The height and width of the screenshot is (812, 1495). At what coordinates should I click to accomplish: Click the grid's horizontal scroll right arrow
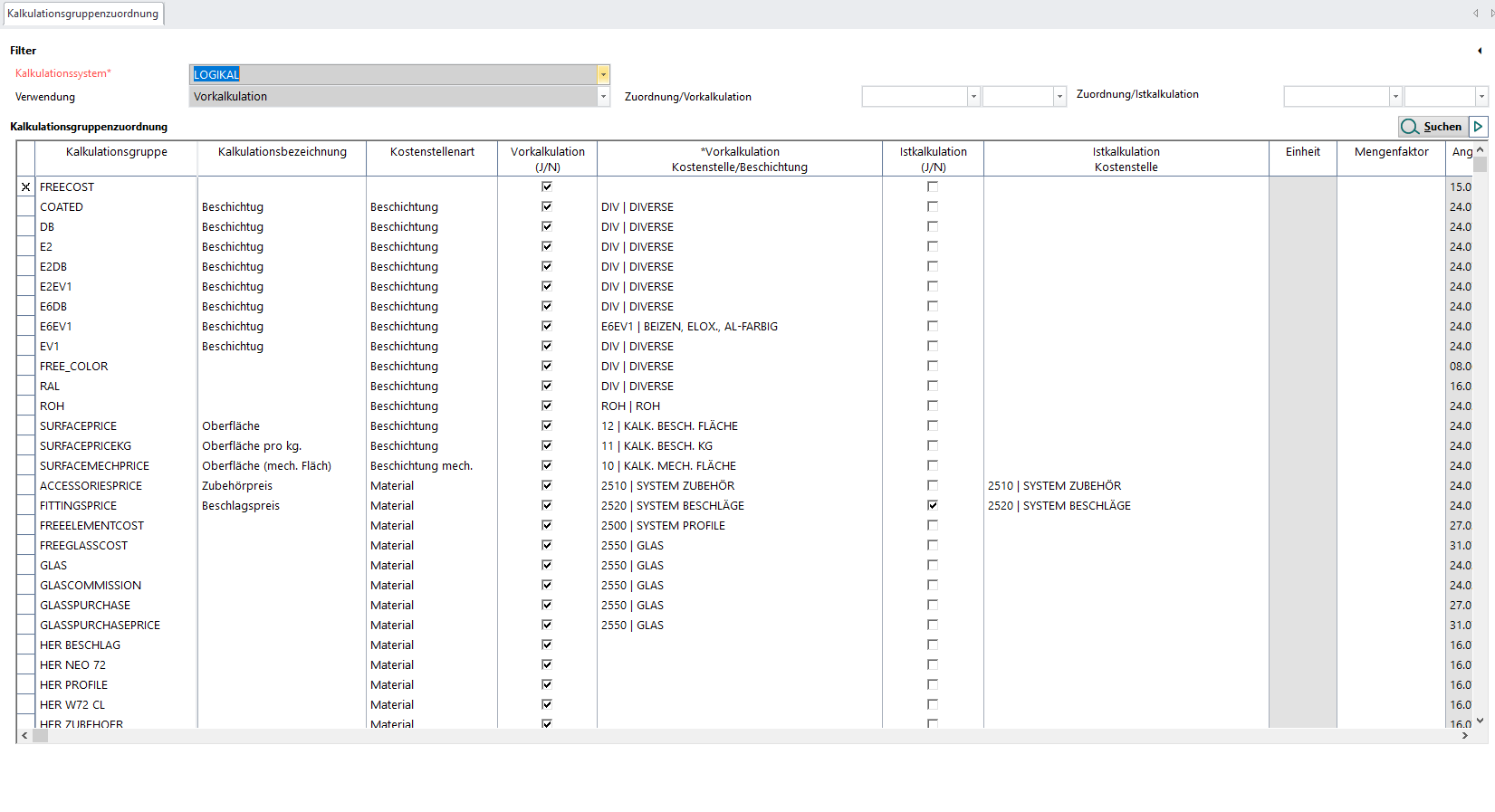[1464, 736]
